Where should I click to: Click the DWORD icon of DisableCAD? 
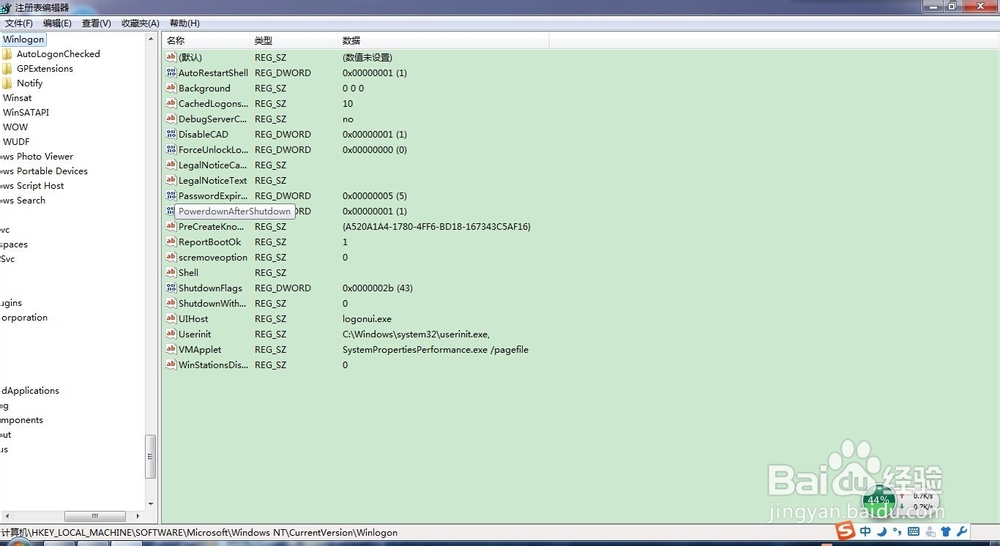click(x=170, y=134)
